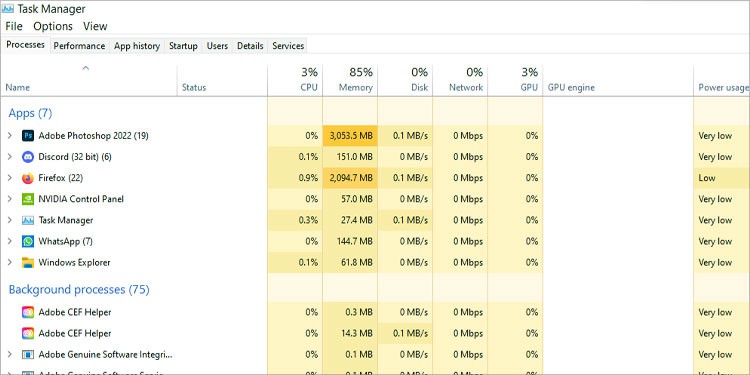750x375 pixels.
Task: Sort processes by CPU column
Action: pyautogui.click(x=295, y=80)
